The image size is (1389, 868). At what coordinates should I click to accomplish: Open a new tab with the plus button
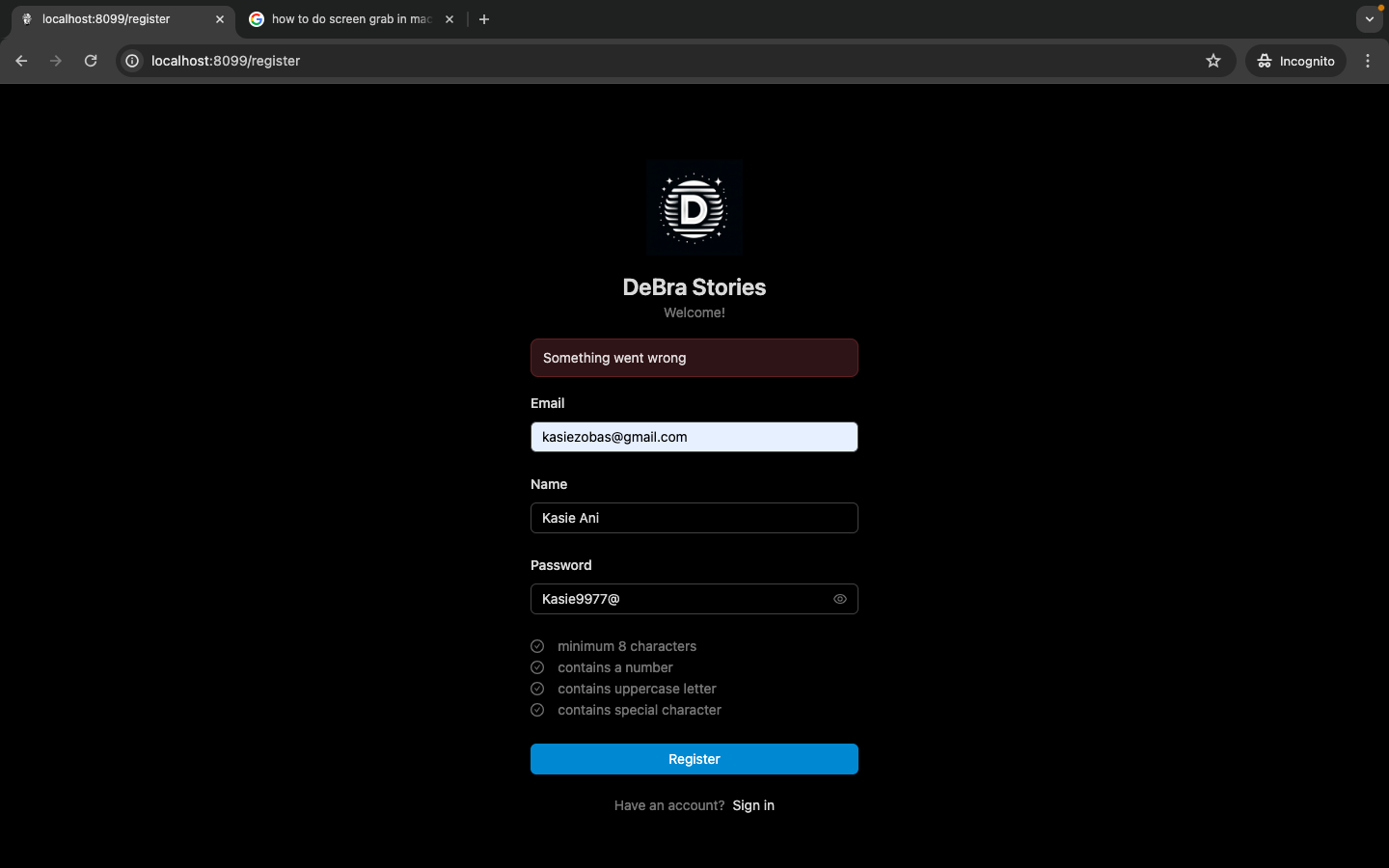click(484, 18)
